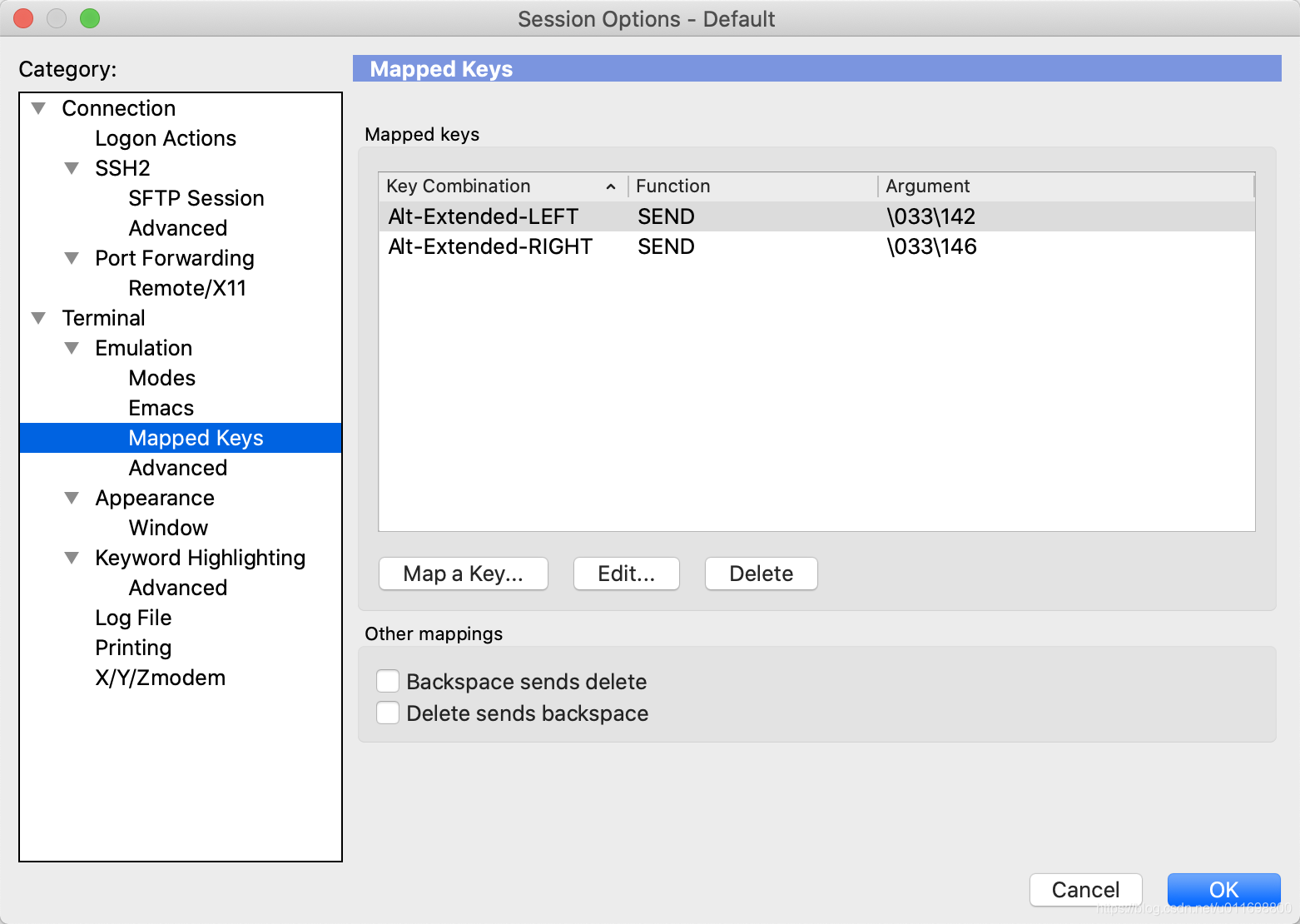Sort by Key Combination column header

pos(503,186)
